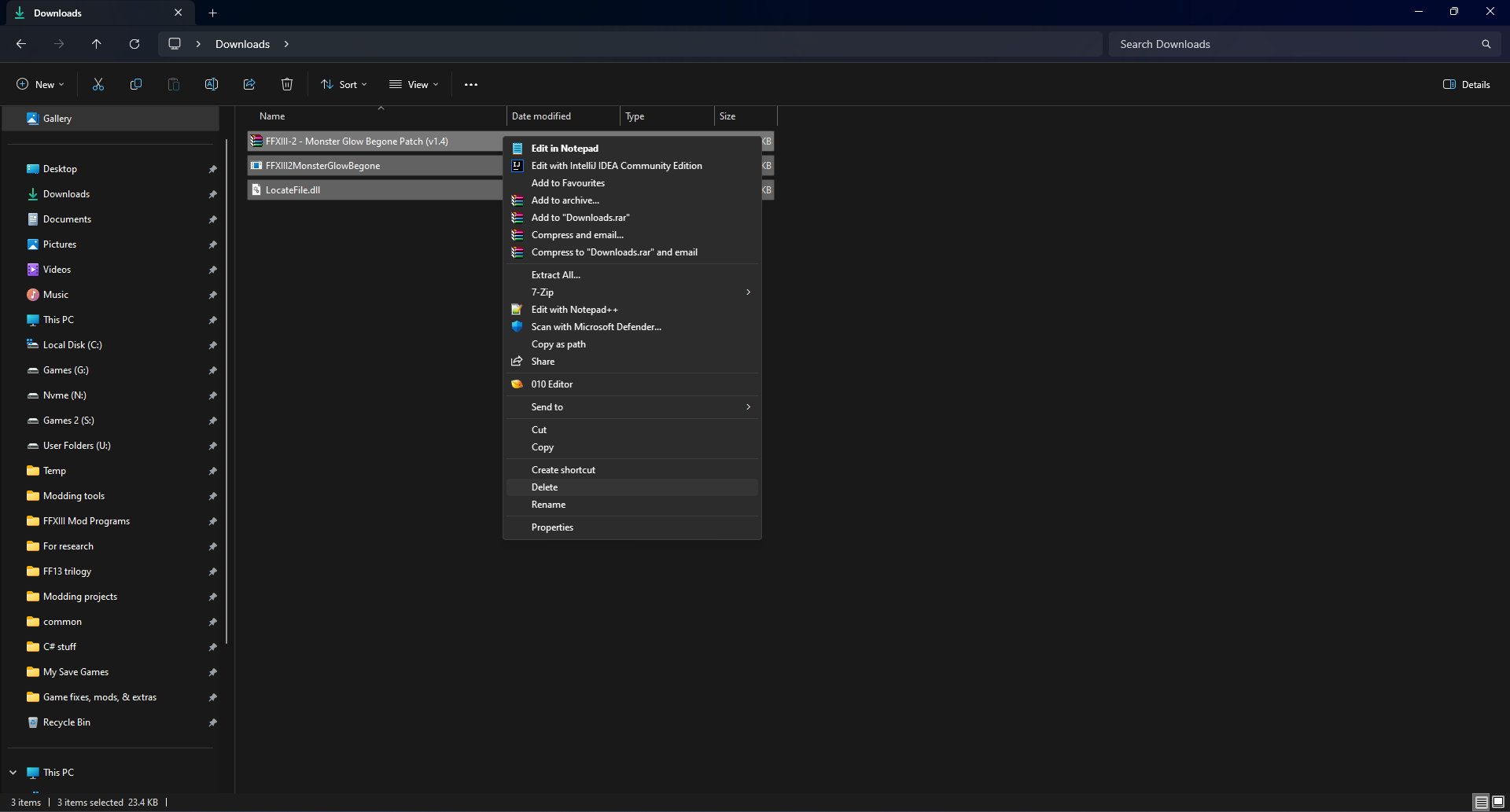The height and width of the screenshot is (812, 1510).
Task: Navigate back with the back arrow
Action: (x=21, y=44)
